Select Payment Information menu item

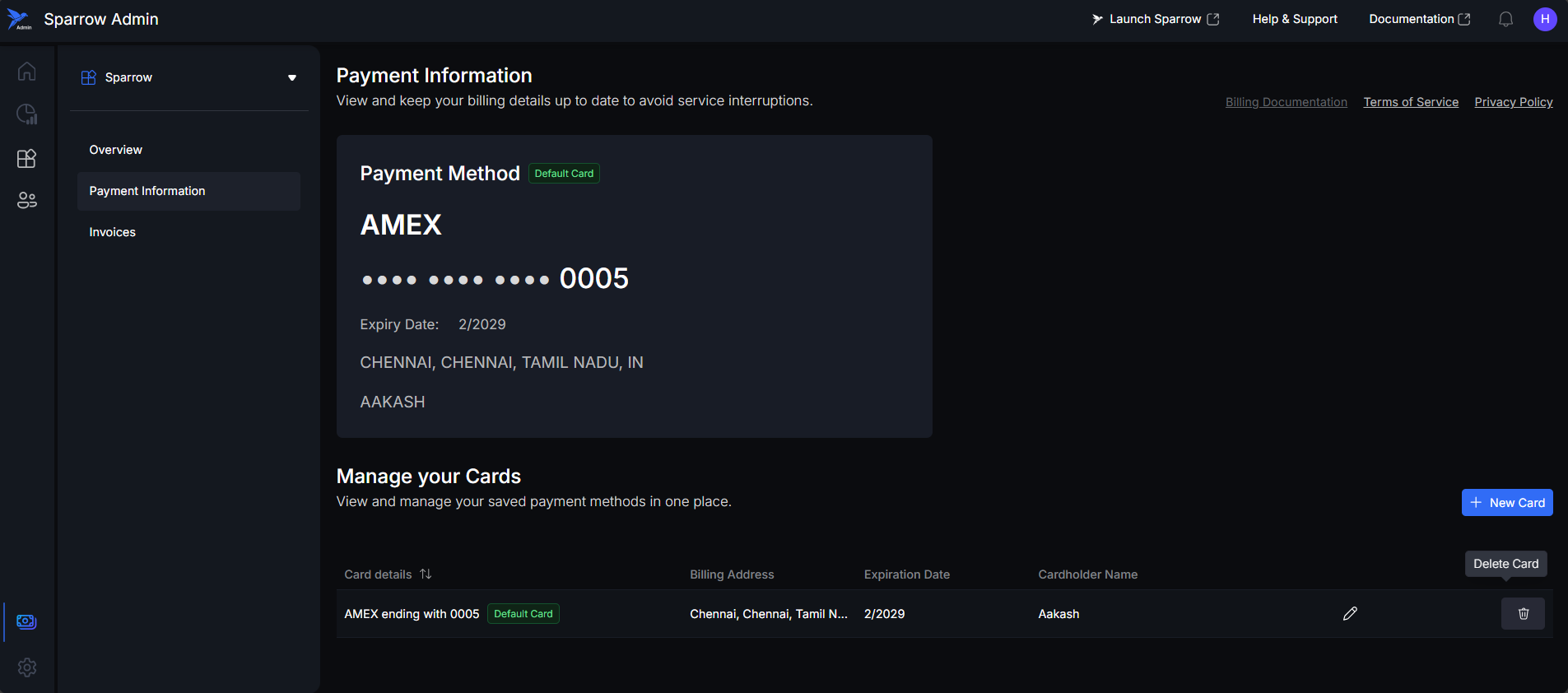[x=147, y=191]
